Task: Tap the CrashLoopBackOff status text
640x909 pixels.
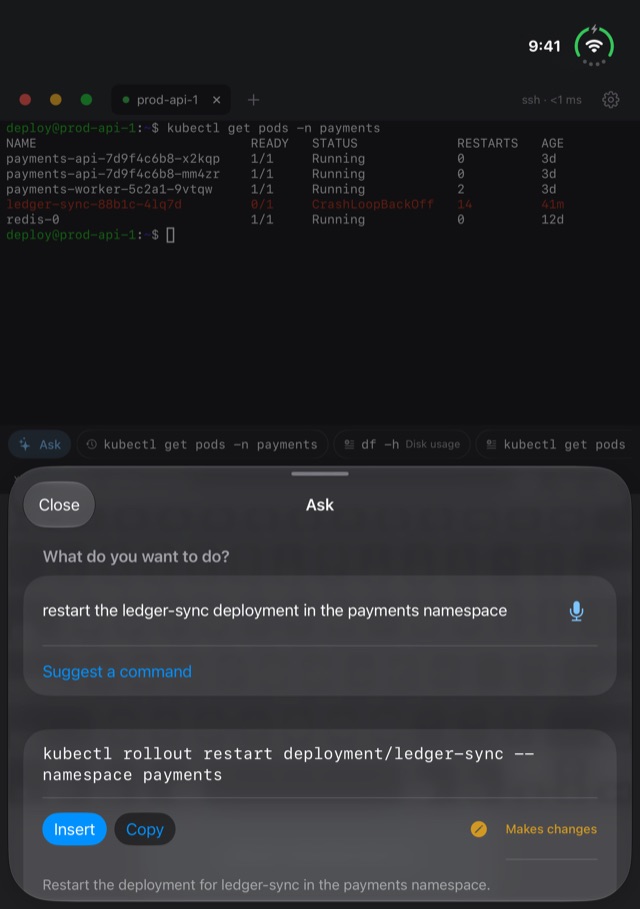Action: pyautogui.click(x=372, y=204)
